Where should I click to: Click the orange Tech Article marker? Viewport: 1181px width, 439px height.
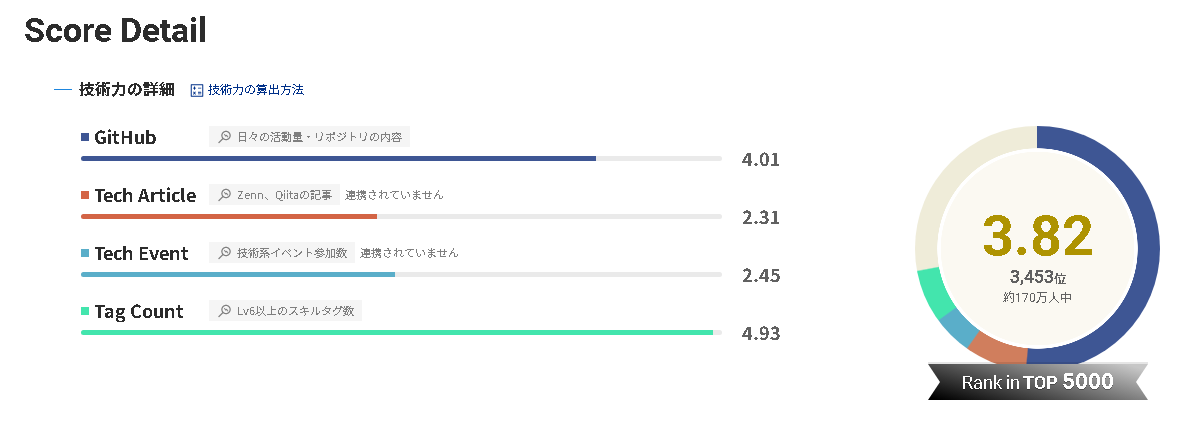click(x=85, y=195)
